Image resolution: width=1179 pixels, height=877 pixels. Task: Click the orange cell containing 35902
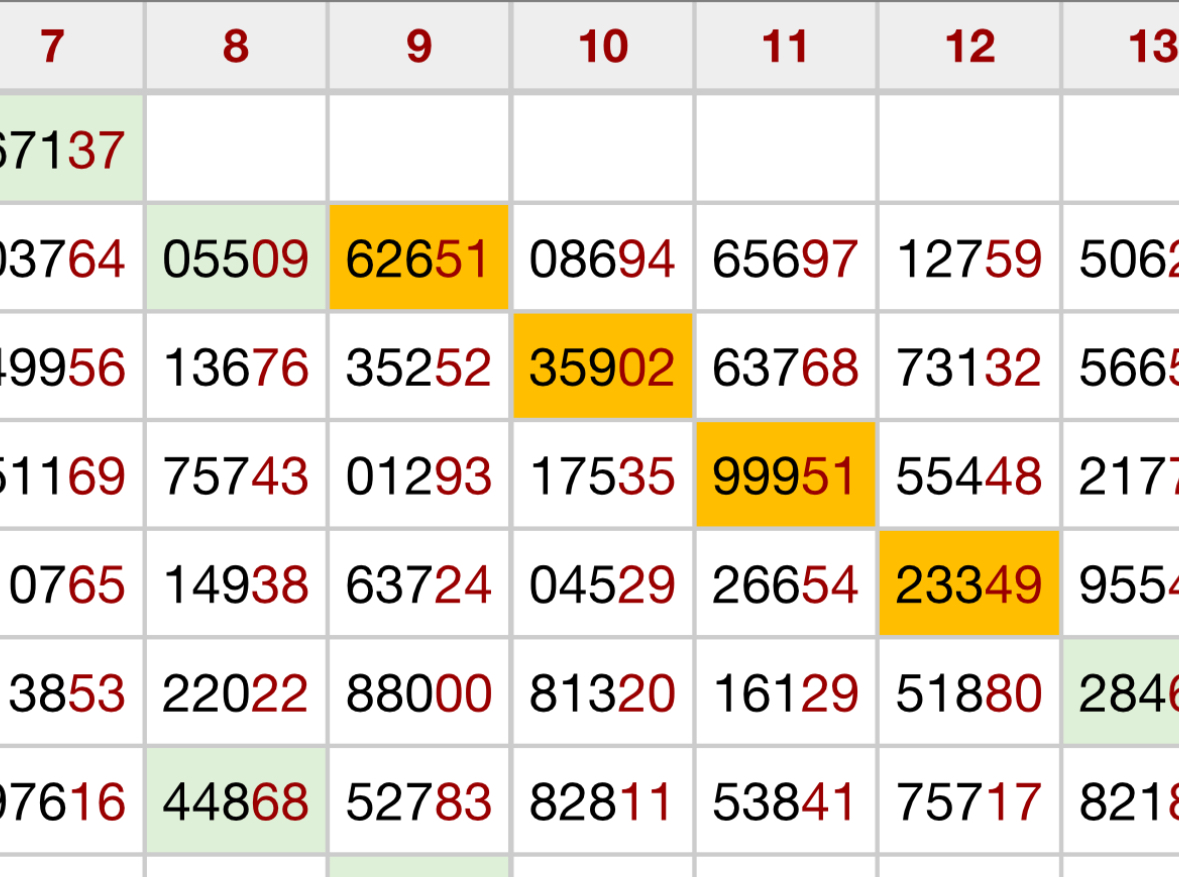(x=603, y=367)
